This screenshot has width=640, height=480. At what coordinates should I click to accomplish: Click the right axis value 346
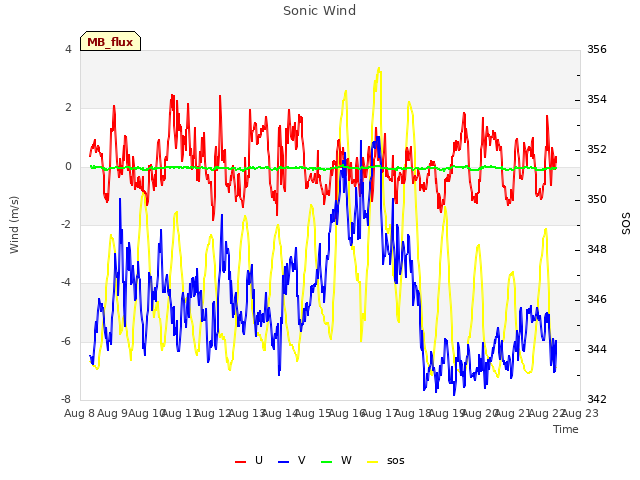coord(597,299)
